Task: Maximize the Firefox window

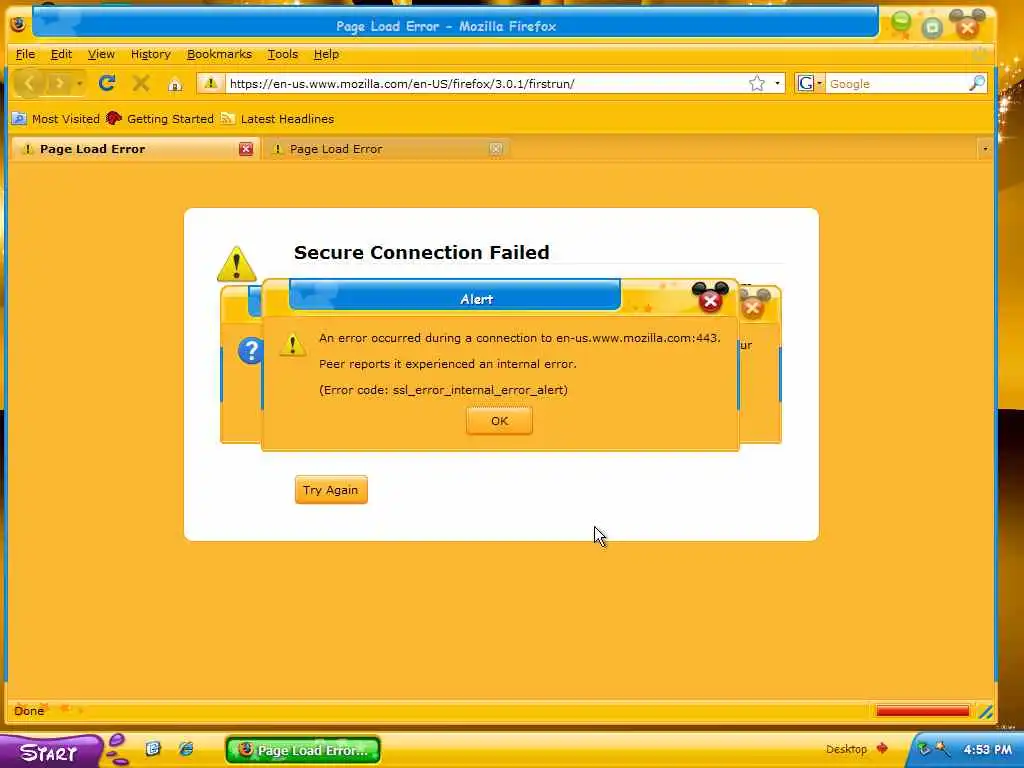Action: pyautogui.click(x=933, y=27)
